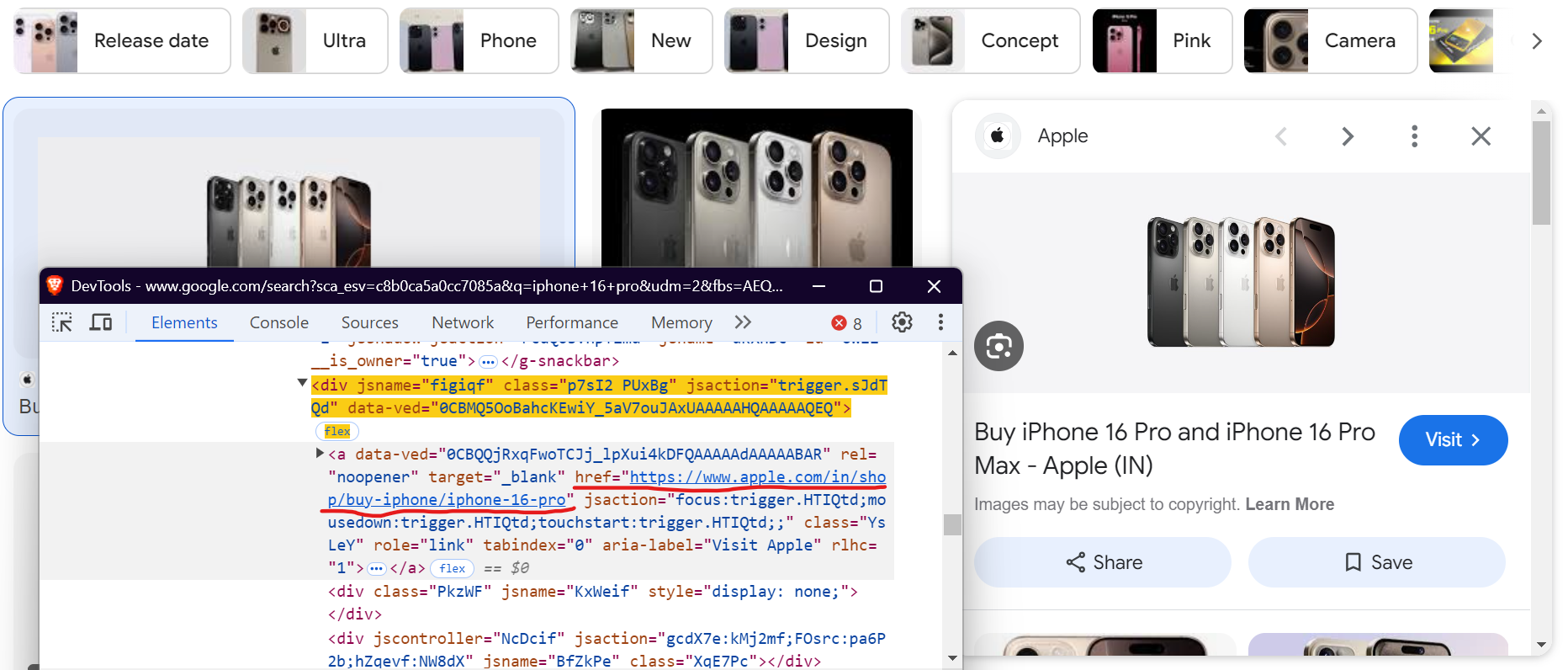
Task: Show more DevTools tabs chevron
Action: (743, 322)
